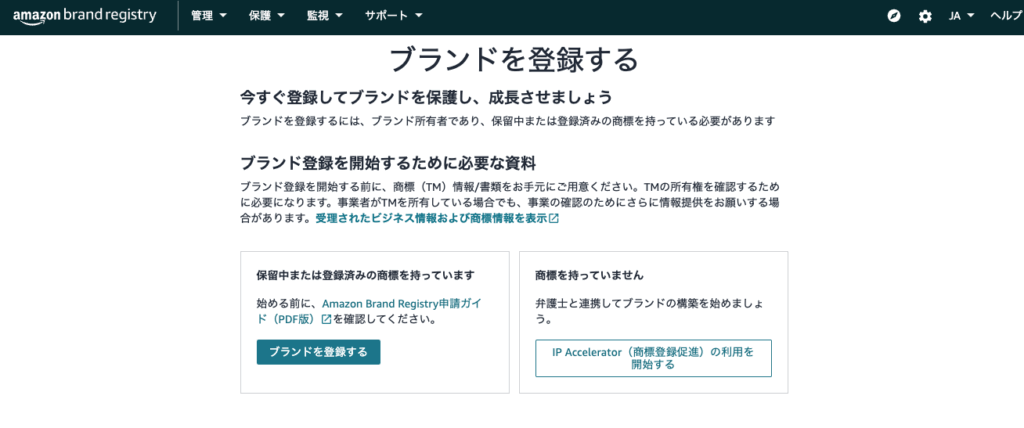Start IP Accelerator（商標登録促進）button
Viewport: 1024px width, 428px height.
[653, 358]
